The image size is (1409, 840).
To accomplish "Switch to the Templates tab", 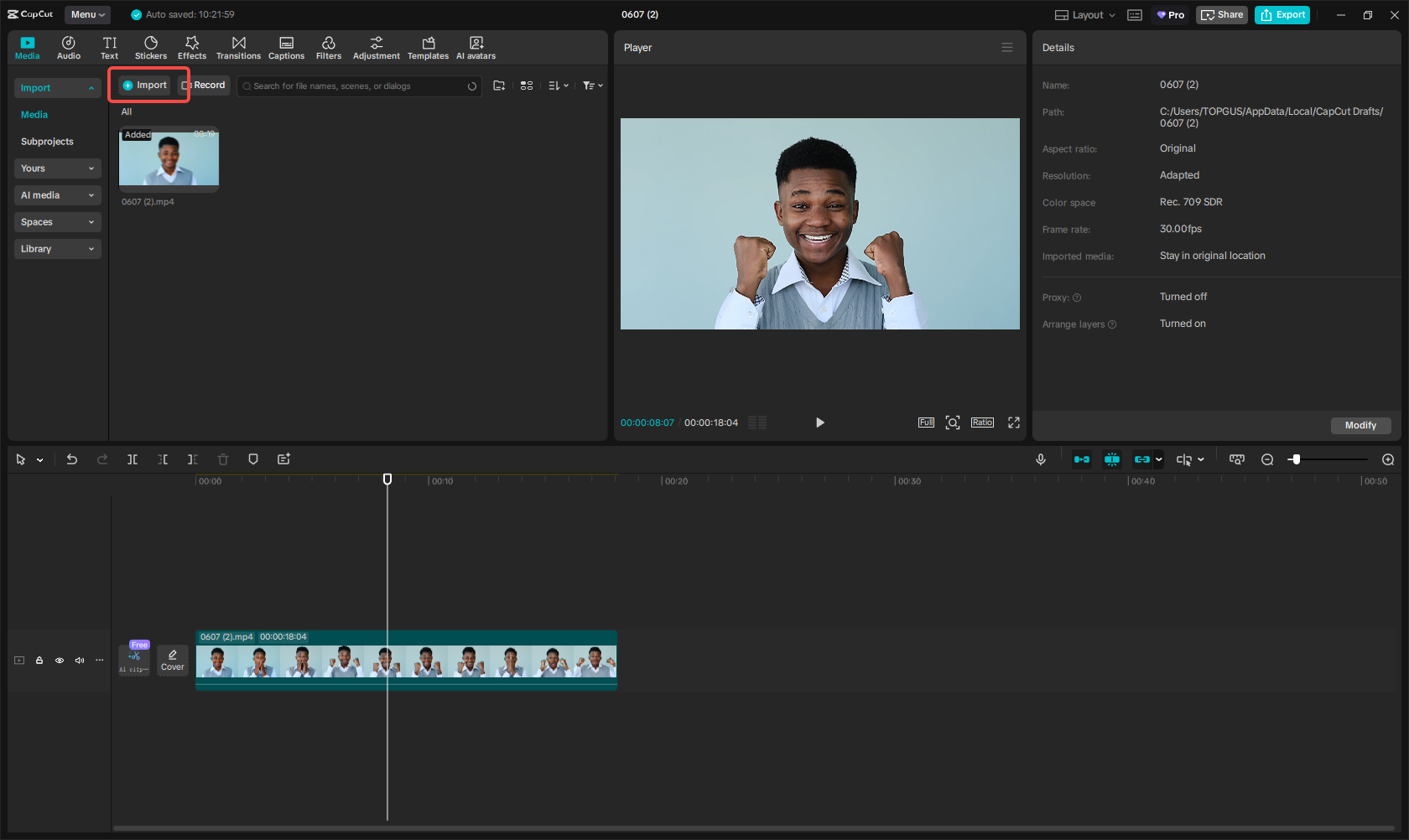I will tap(428, 46).
